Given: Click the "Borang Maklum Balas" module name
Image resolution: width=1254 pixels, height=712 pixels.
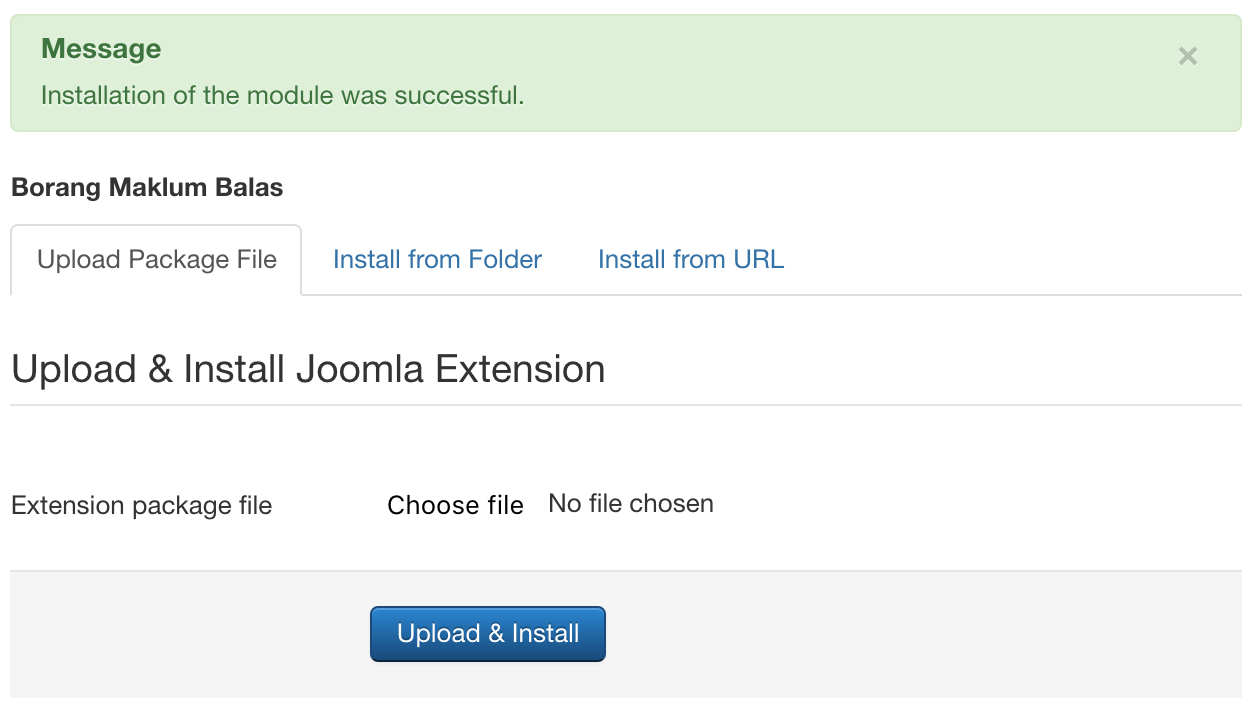Looking at the screenshot, I should pos(147,187).
